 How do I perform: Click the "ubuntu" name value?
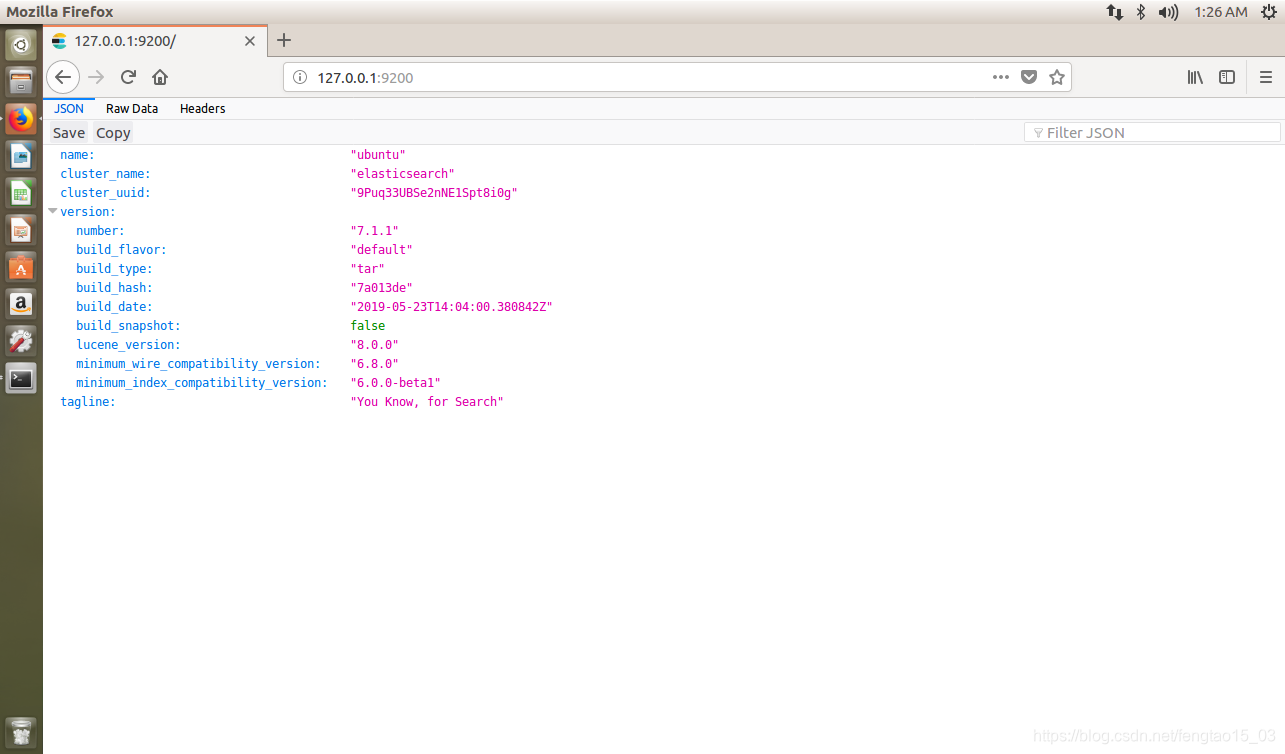pos(378,155)
